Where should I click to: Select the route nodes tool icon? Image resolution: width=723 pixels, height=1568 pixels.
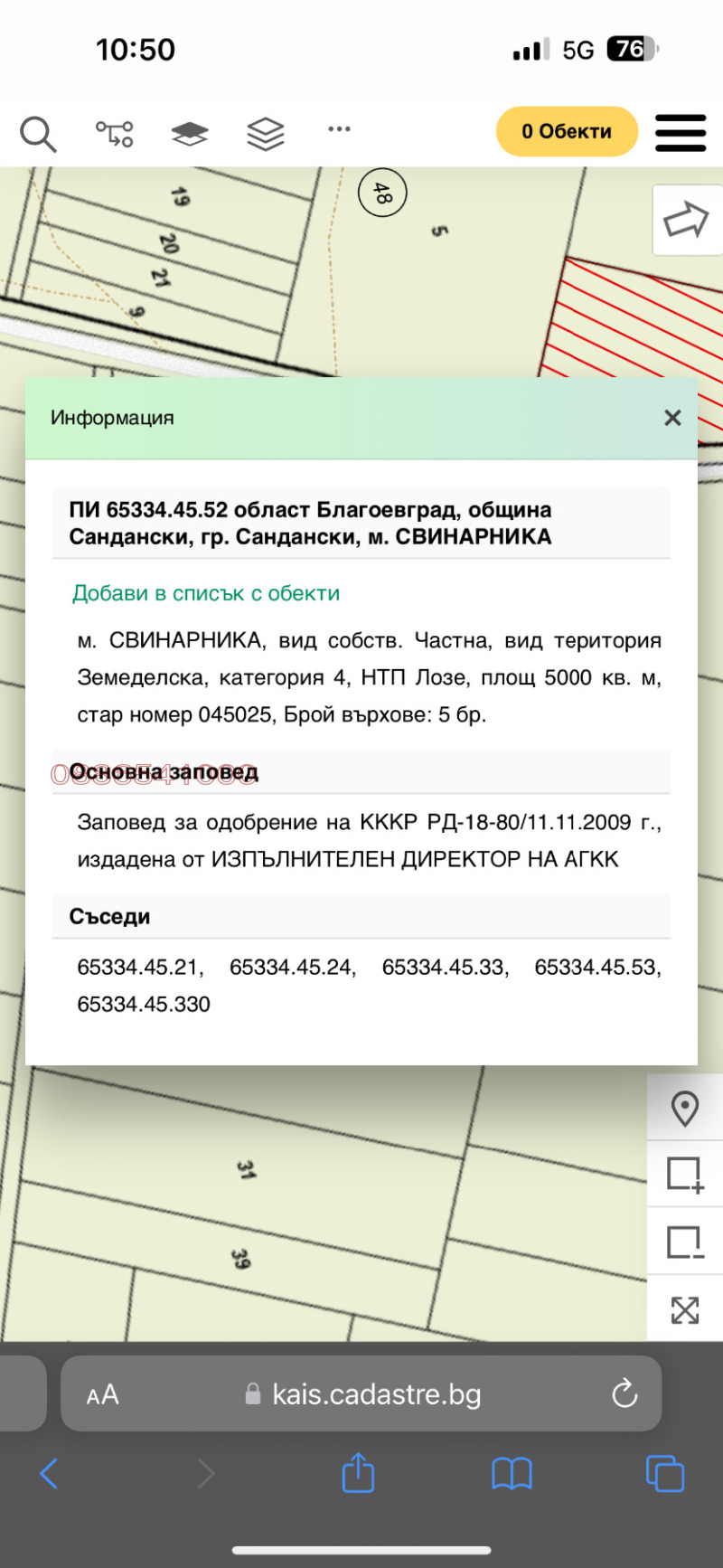click(115, 134)
